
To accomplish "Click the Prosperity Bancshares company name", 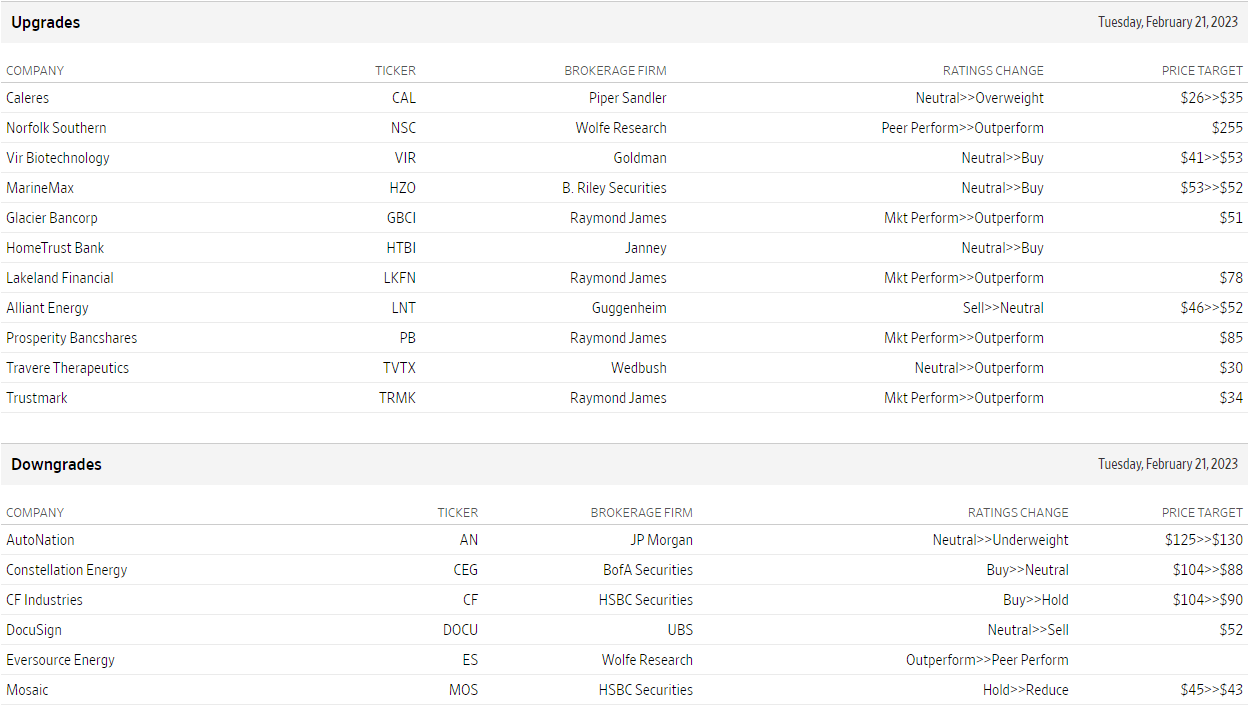I will (71, 338).
